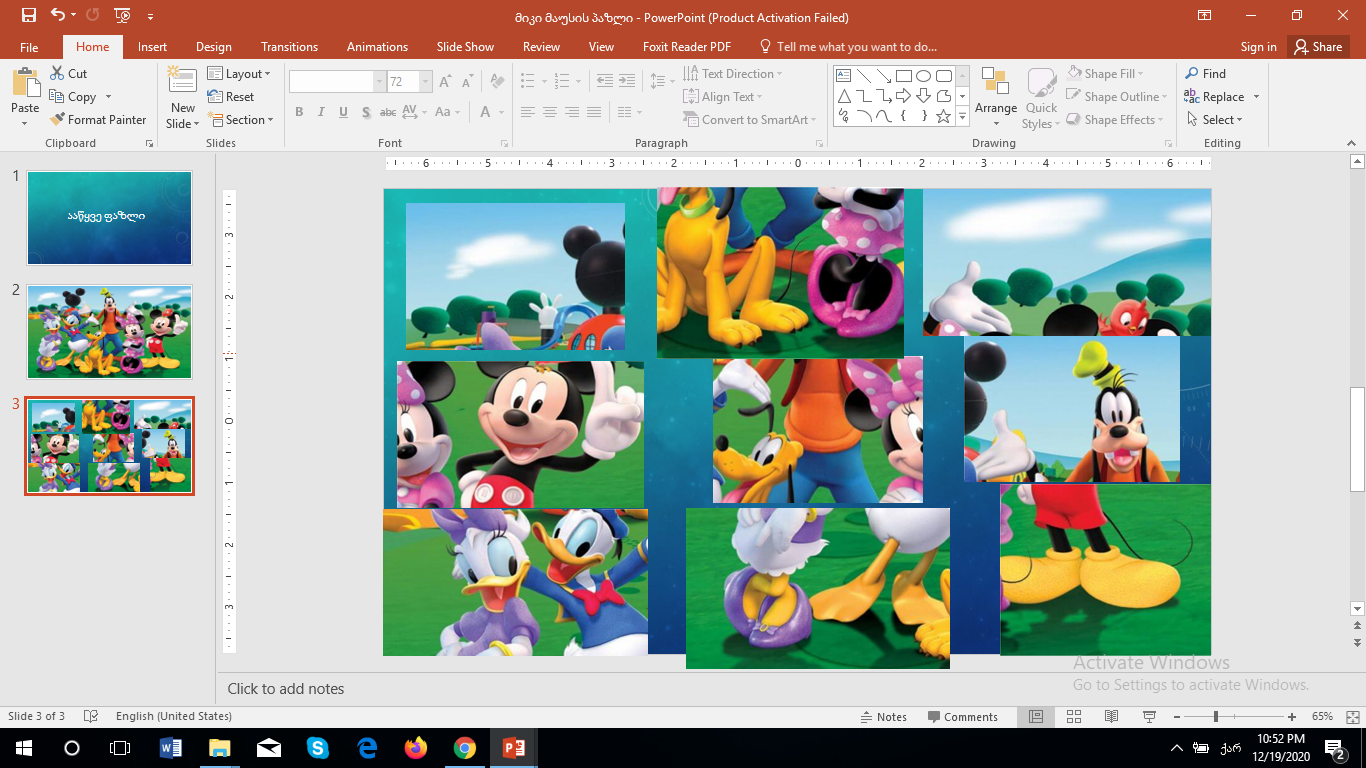Open Text Direction dropdown
Viewport: 1366px width, 768px height.
click(733, 74)
